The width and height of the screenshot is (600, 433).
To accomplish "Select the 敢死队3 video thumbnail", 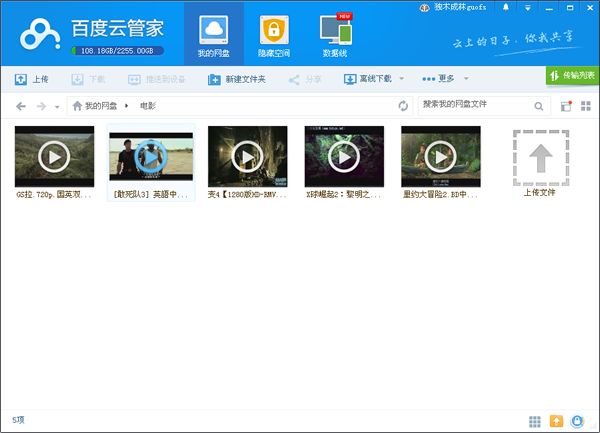I will (x=150, y=157).
